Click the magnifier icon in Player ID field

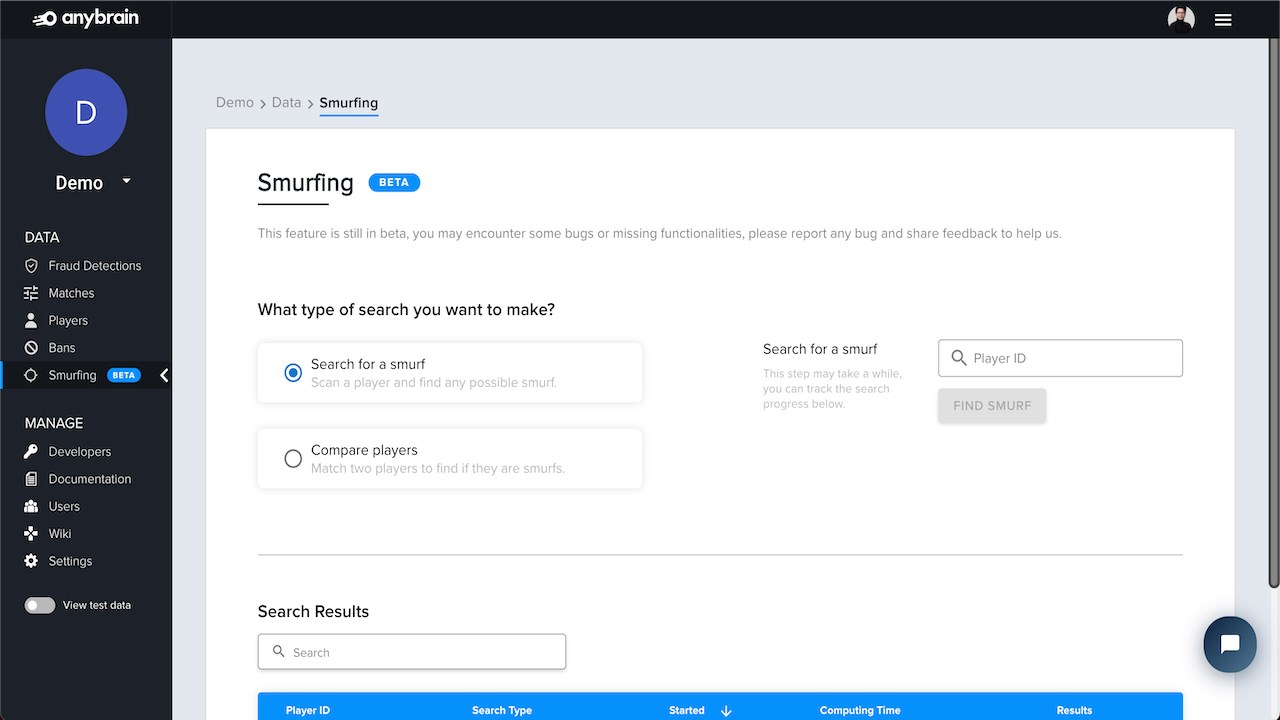[959, 358]
